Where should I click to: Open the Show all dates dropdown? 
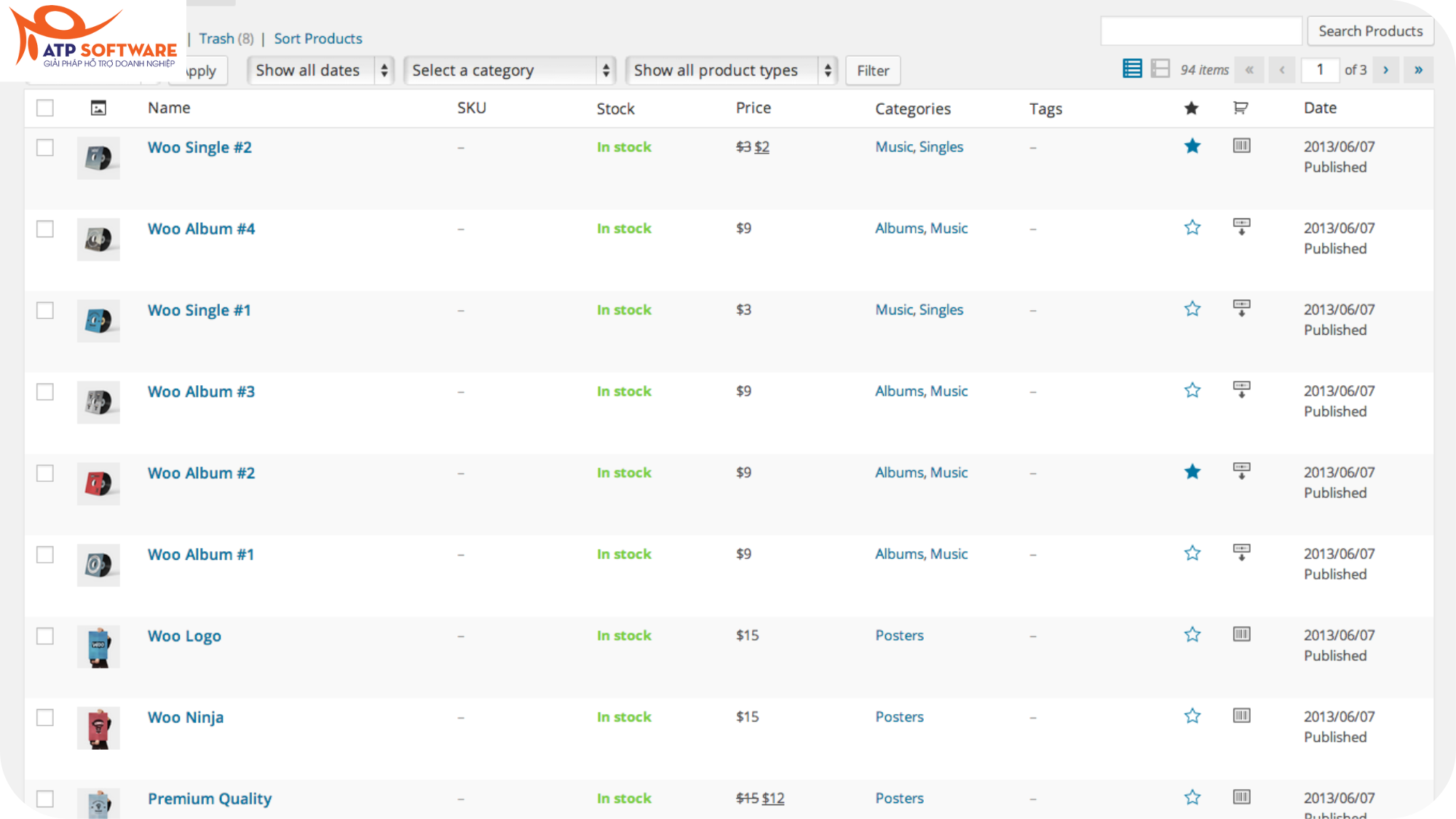(320, 71)
